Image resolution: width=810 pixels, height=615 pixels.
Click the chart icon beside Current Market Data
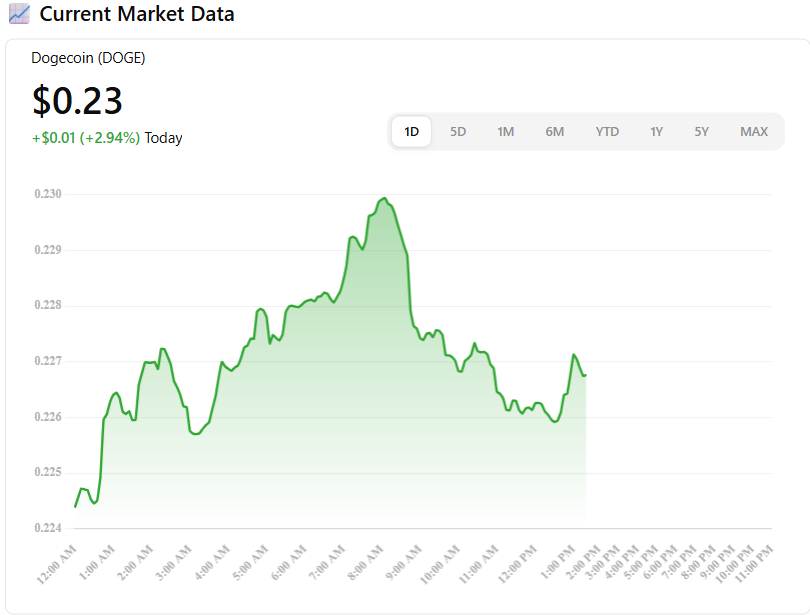(19, 13)
